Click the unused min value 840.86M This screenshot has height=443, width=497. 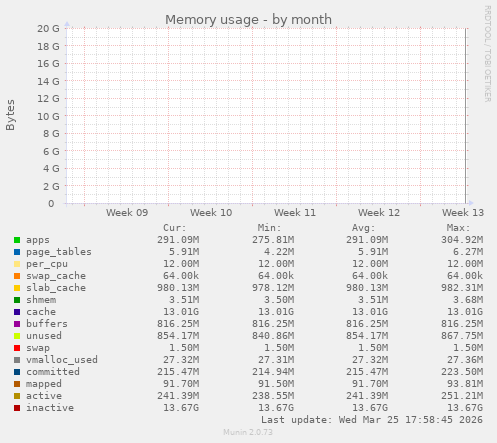273,336
